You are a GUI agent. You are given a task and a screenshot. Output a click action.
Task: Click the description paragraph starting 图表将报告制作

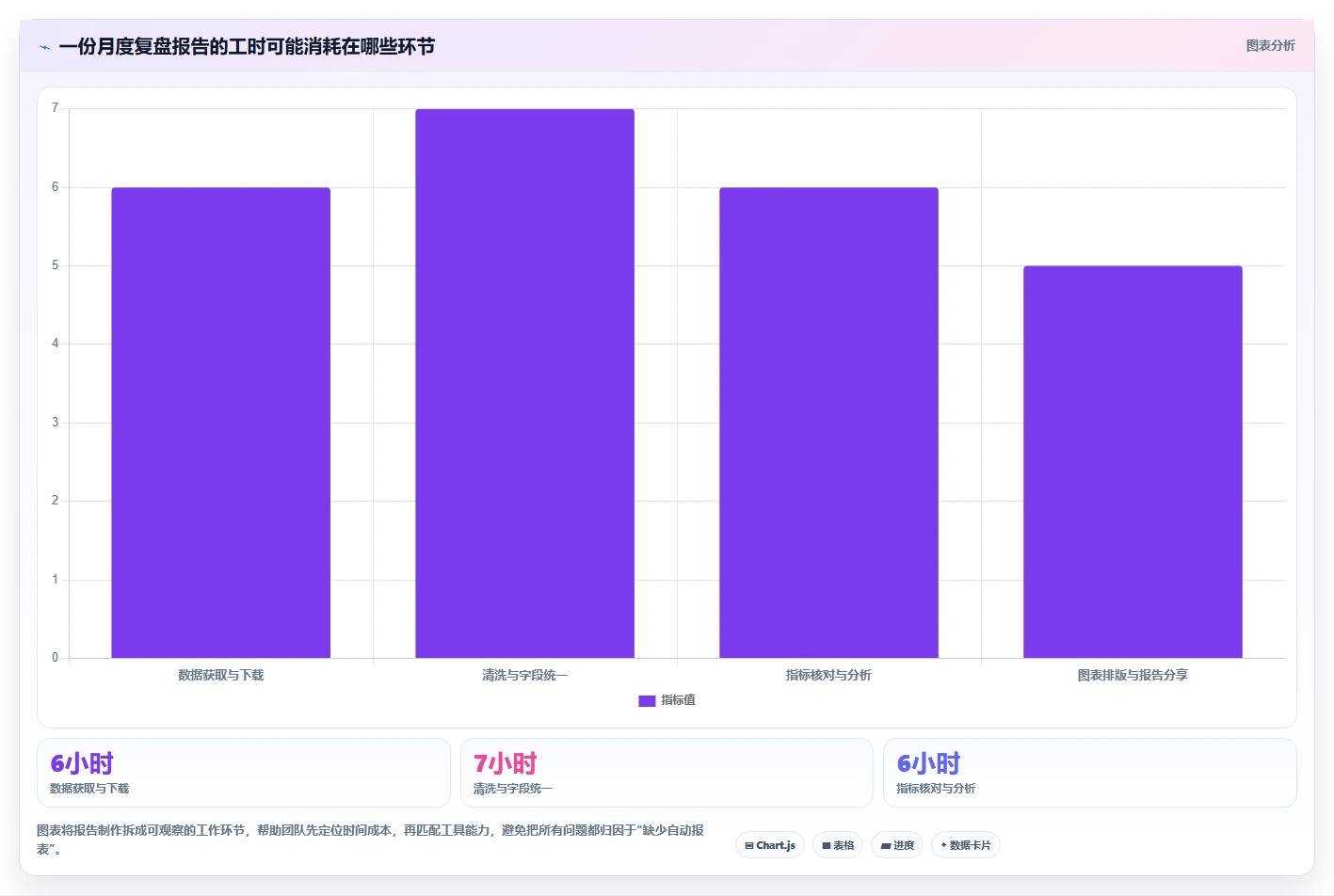coord(371,840)
